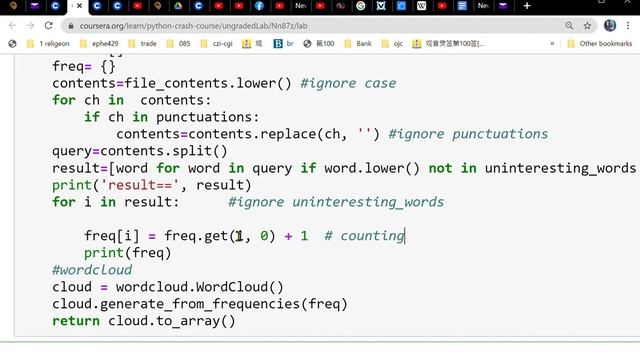Image resolution: width=640 pixels, height=360 pixels.
Task: Open the 'ephe429' bookmark folder
Action: [x=99, y=44]
